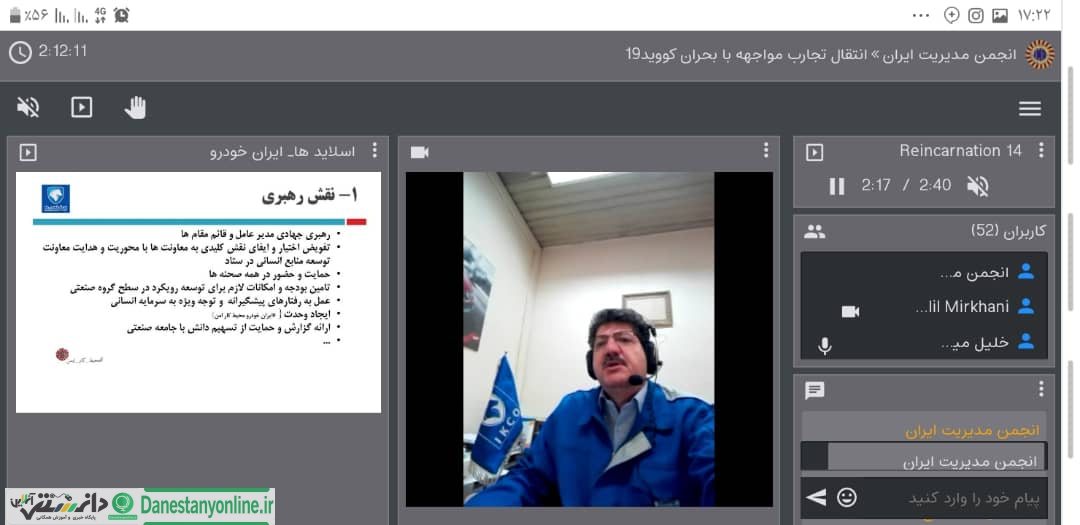1080x525 pixels.
Task: Click the play square icon in top toolbar
Action: pos(82,107)
